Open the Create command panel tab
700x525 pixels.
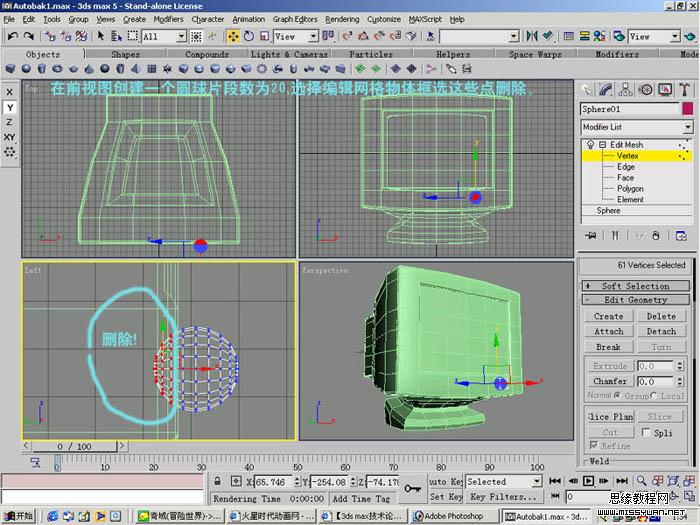587,90
